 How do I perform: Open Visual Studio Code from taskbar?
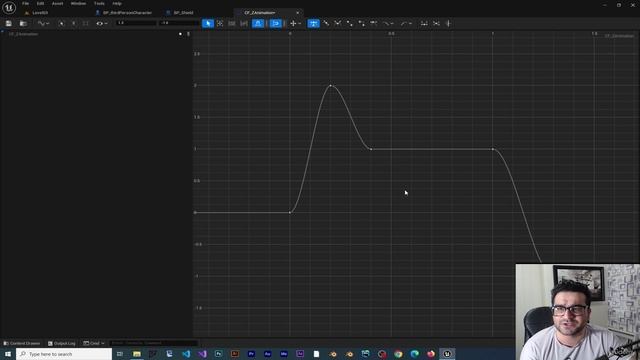point(186,354)
